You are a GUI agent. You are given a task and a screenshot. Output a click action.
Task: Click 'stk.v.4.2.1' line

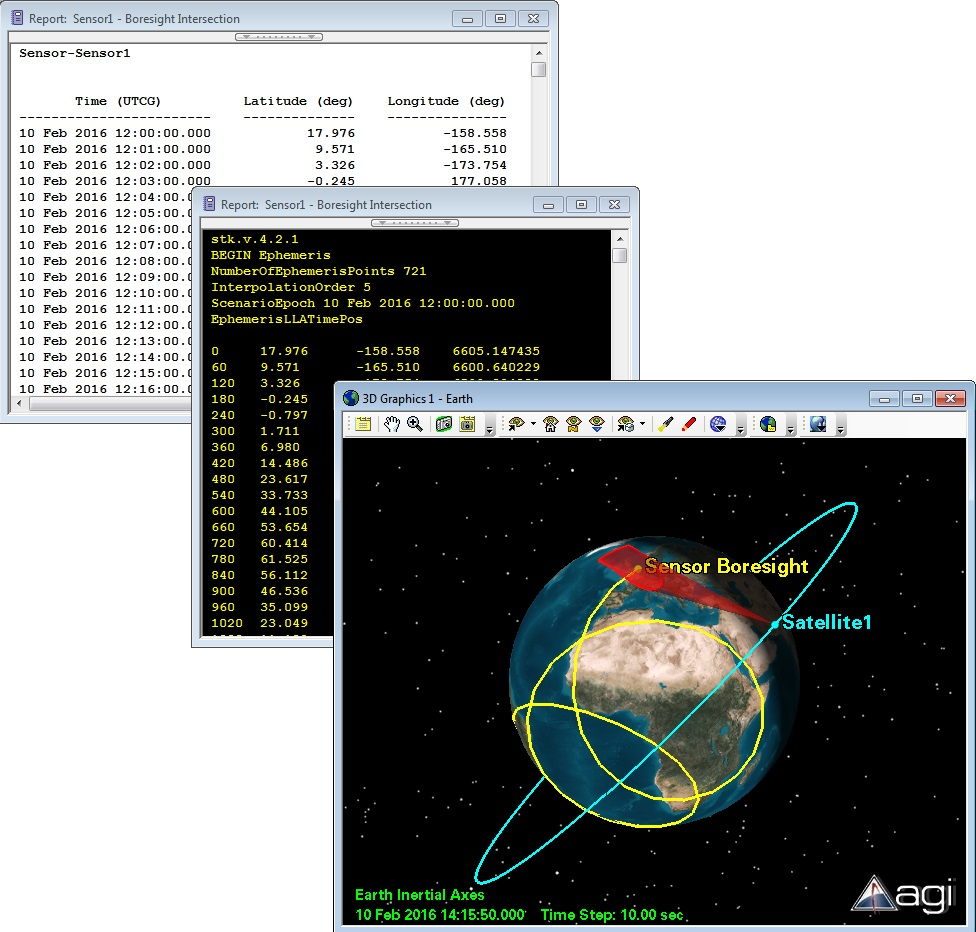point(255,239)
